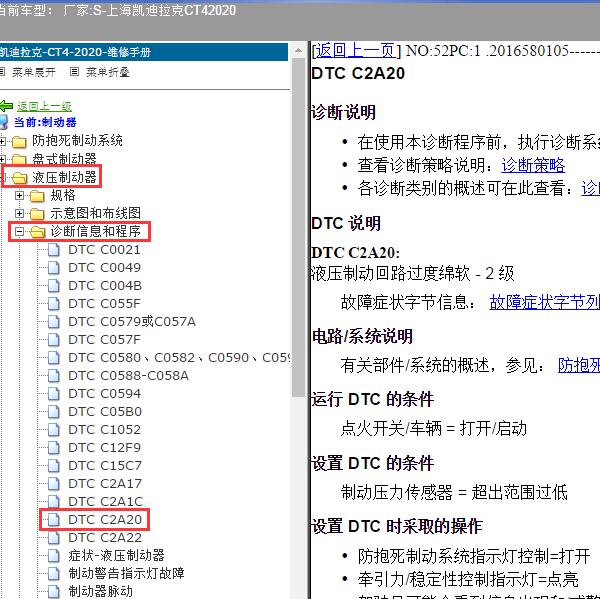Image resolution: width=600 pixels, height=599 pixels.
Task: Click the 返回上一页 link
Action: pyautogui.click(x=355, y=51)
